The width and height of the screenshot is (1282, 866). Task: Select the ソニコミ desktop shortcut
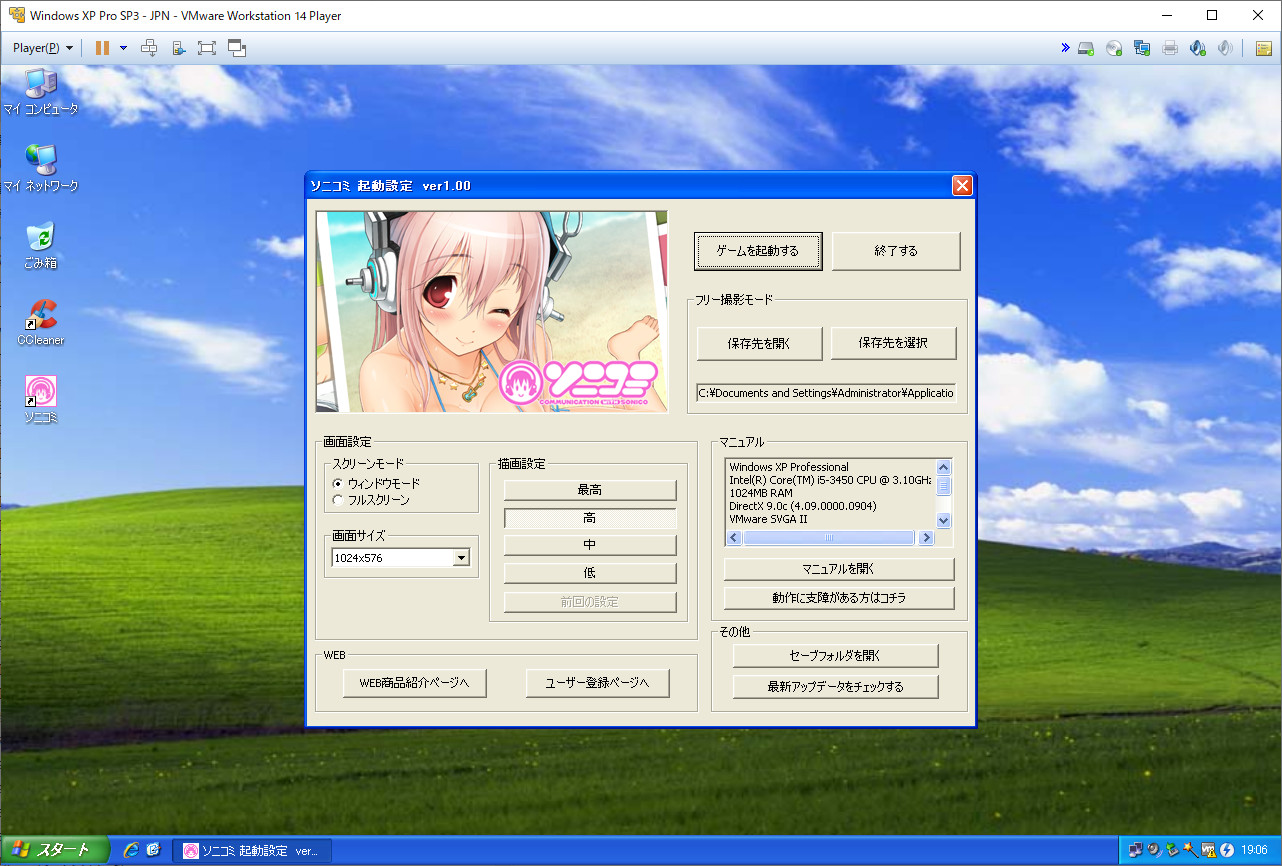coord(41,400)
